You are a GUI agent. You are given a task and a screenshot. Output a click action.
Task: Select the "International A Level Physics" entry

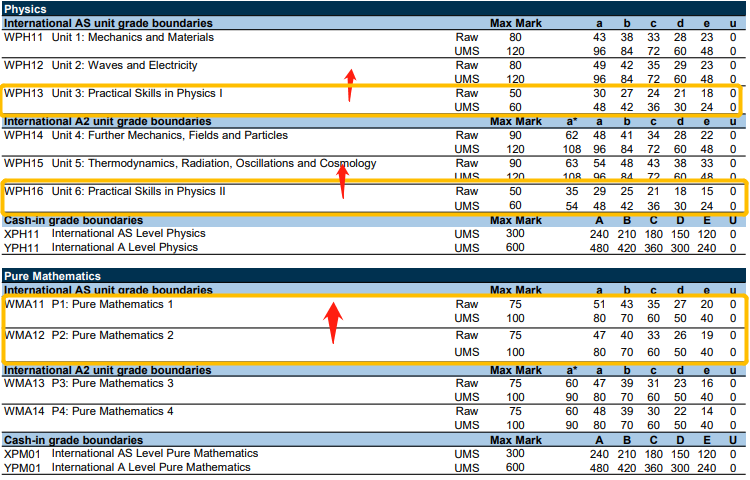(124, 247)
